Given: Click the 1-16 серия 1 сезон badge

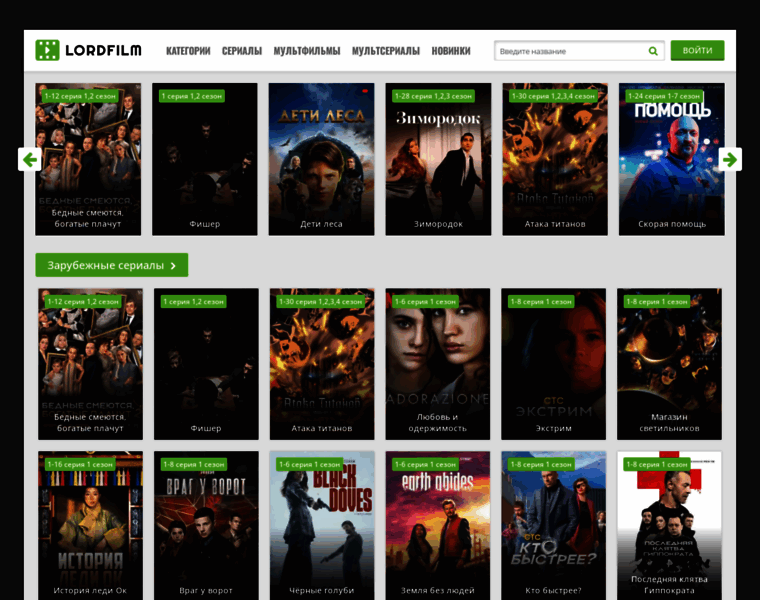Looking at the screenshot, I should [80, 464].
